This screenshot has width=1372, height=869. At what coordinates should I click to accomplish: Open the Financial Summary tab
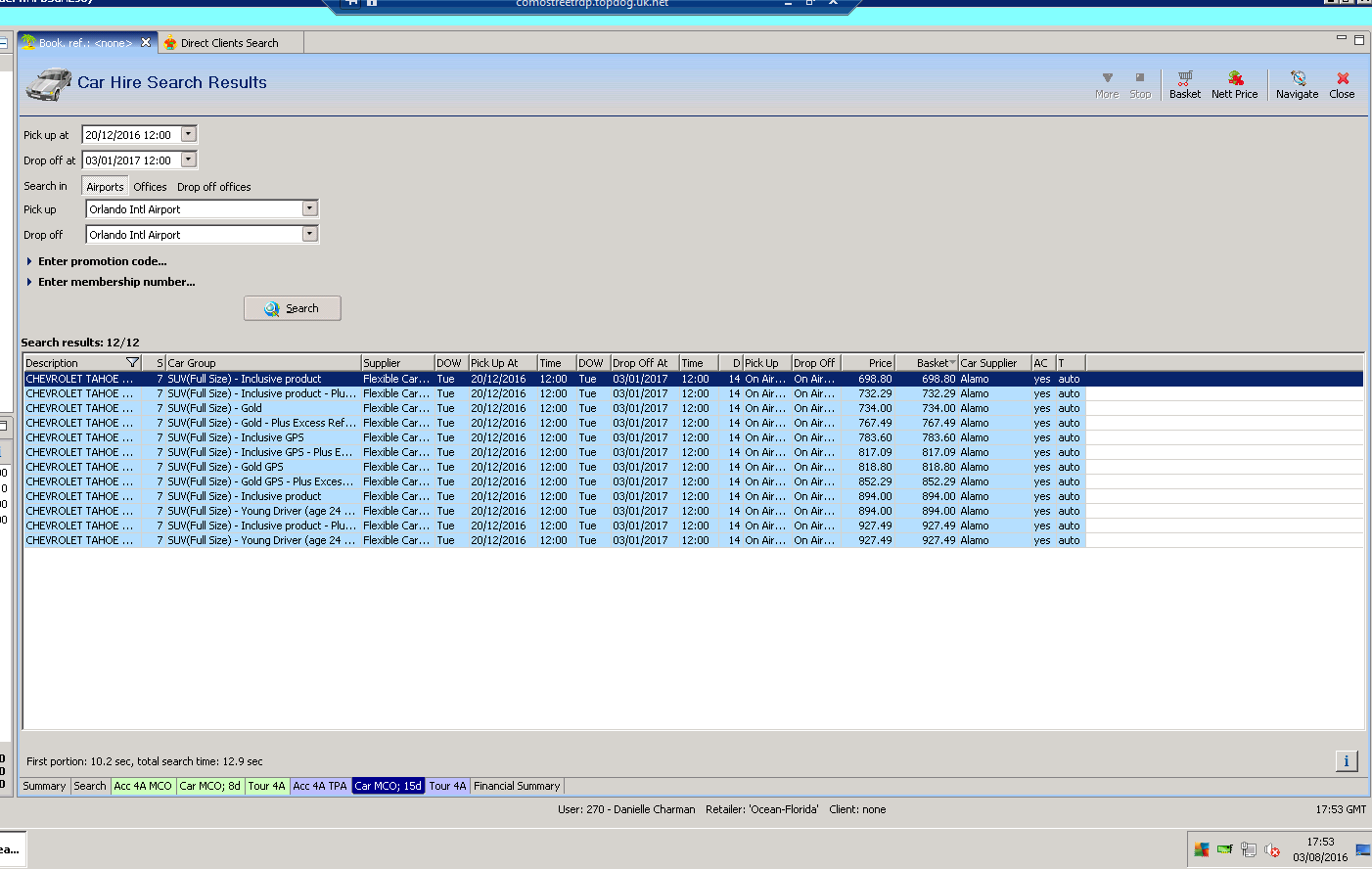(517, 786)
